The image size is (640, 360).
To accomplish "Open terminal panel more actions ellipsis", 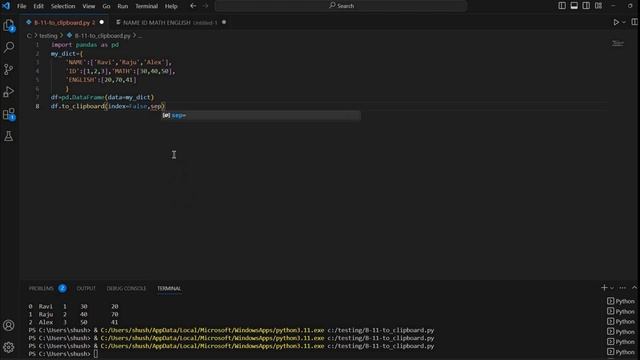I will point(622,288).
